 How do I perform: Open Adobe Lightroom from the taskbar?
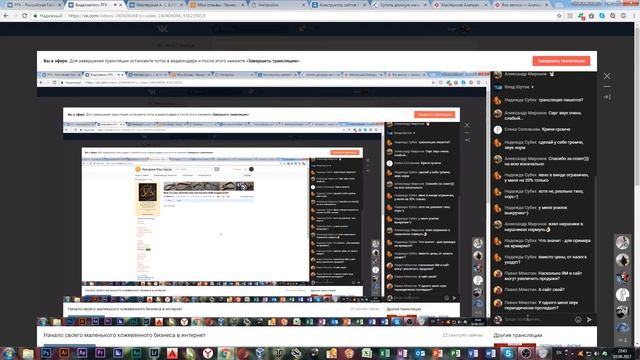[154, 353]
